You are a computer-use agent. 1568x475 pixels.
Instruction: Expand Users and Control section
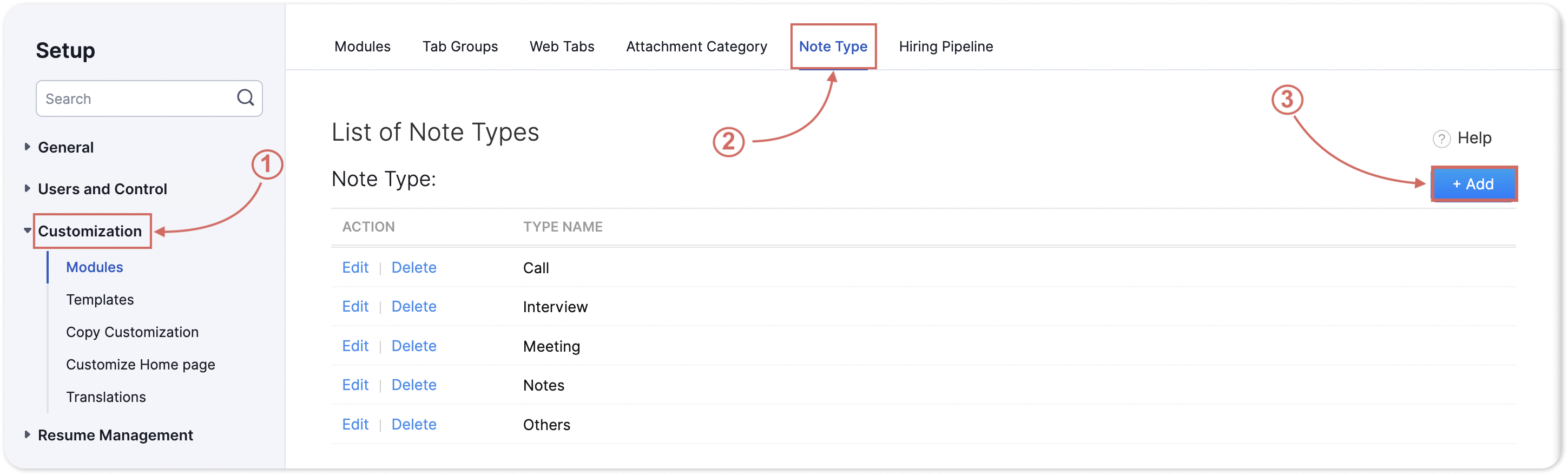[x=102, y=189]
